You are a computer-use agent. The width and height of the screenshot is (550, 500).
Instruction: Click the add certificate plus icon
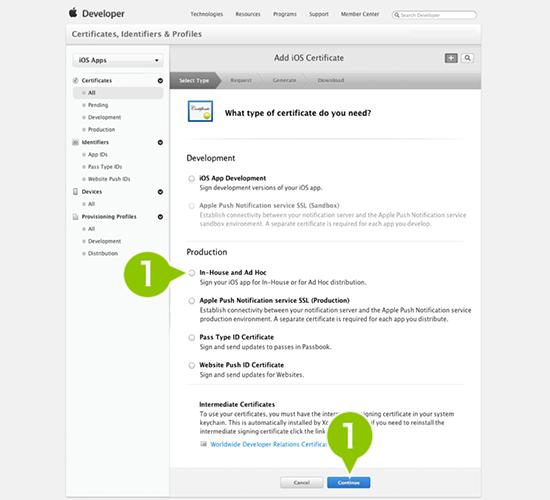click(x=451, y=58)
